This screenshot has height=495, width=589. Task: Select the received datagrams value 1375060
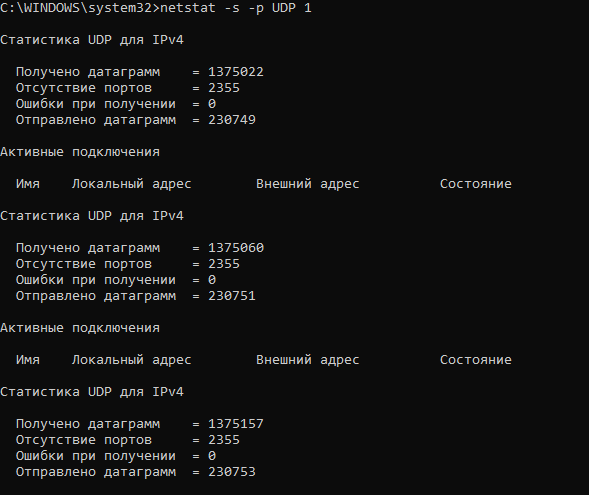[236, 248]
